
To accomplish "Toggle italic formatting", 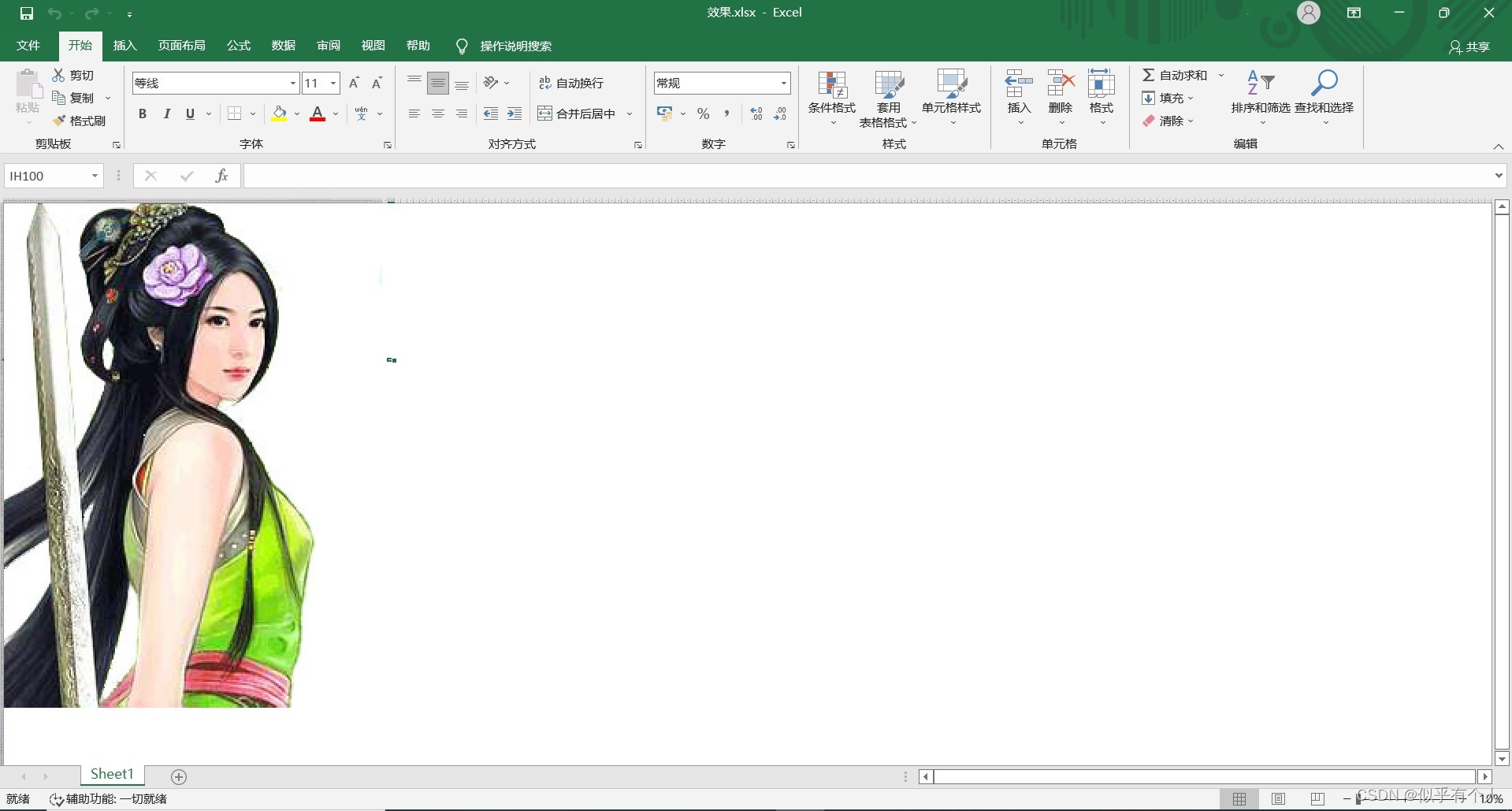I will tap(166, 113).
